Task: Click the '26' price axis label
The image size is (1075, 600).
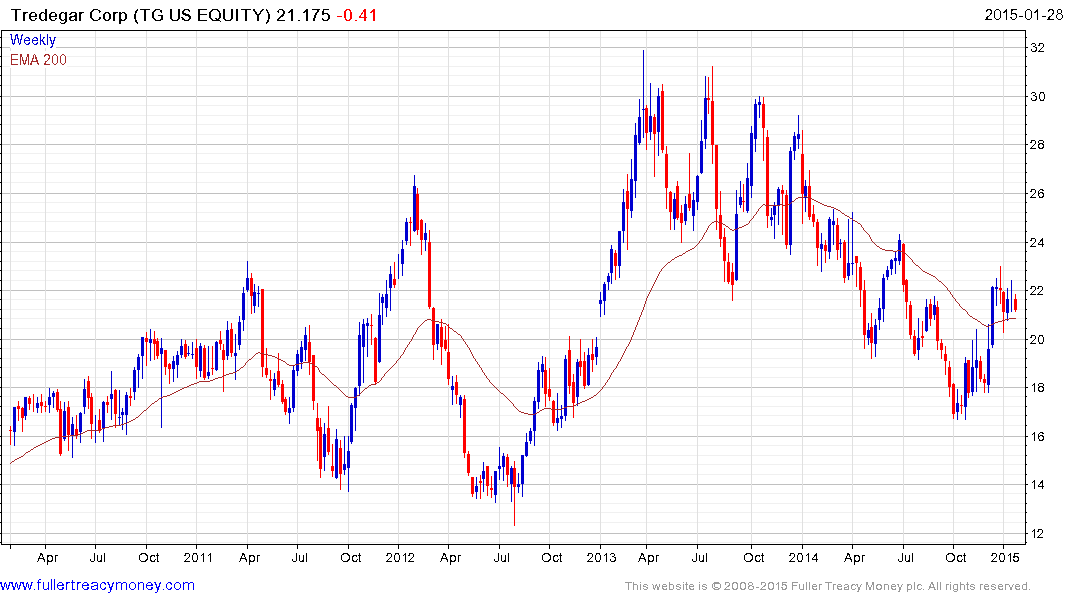Action: point(1037,193)
